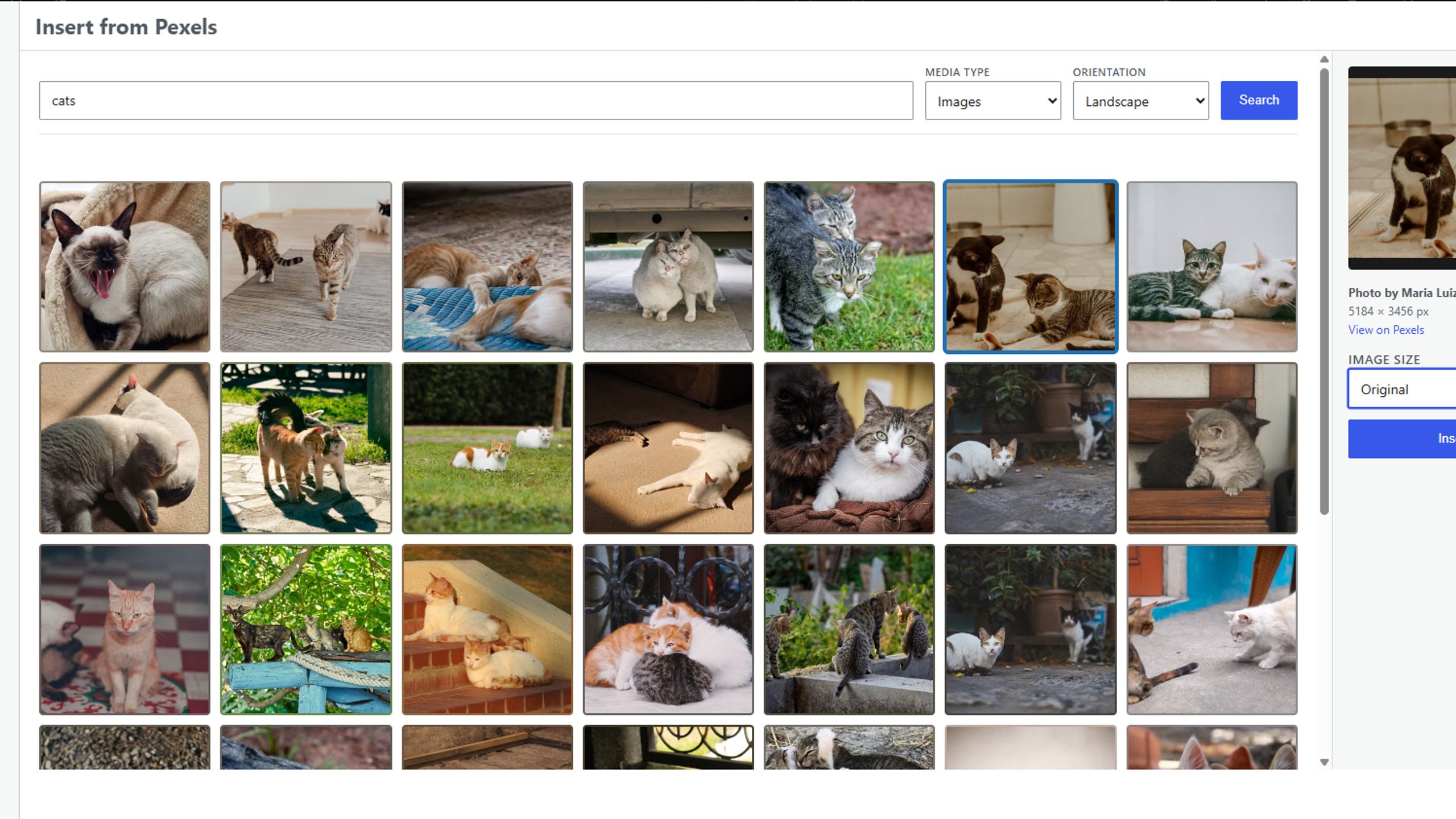Click the blue Insert button in side panel
This screenshot has height=819, width=1456.
coord(1402,439)
